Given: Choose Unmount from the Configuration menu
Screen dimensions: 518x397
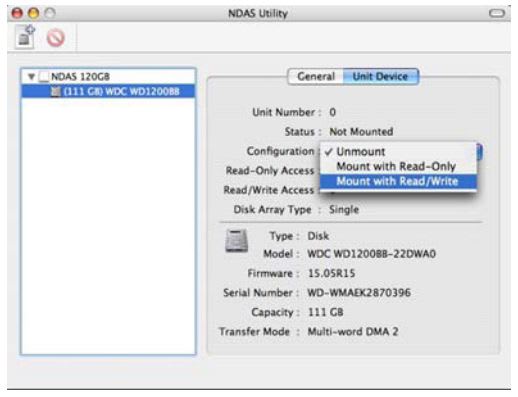Looking at the screenshot, I should pyautogui.click(x=398, y=152).
